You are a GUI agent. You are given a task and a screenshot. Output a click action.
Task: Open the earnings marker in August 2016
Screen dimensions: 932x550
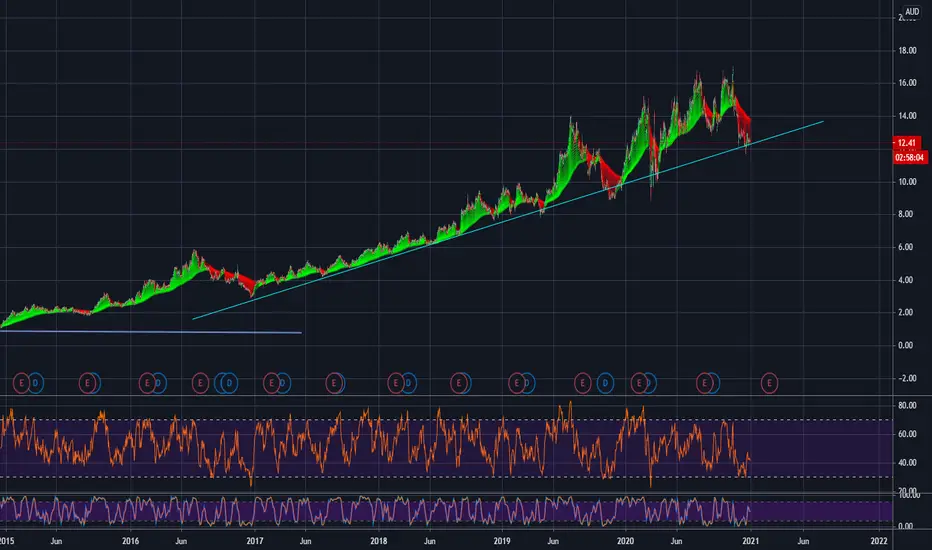(x=200, y=384)
